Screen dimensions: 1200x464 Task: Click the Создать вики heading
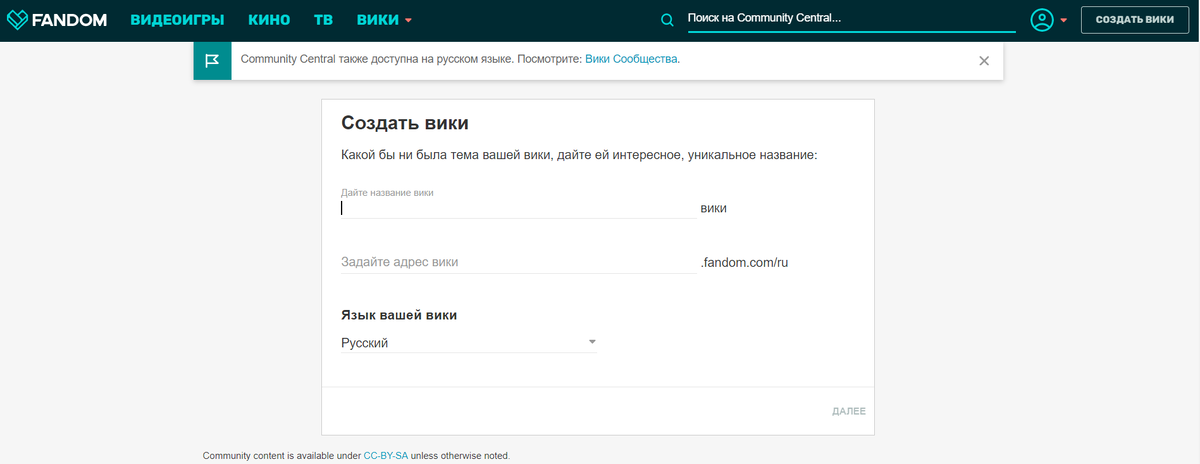[405, 123]
